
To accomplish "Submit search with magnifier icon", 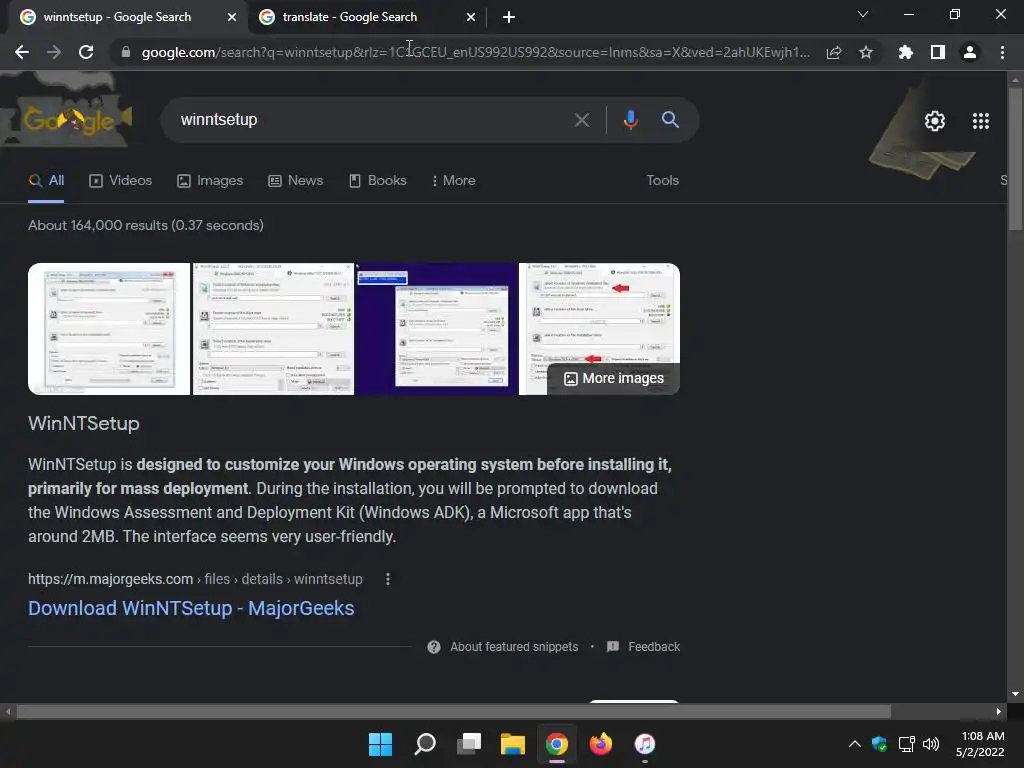I will [670, 120].
